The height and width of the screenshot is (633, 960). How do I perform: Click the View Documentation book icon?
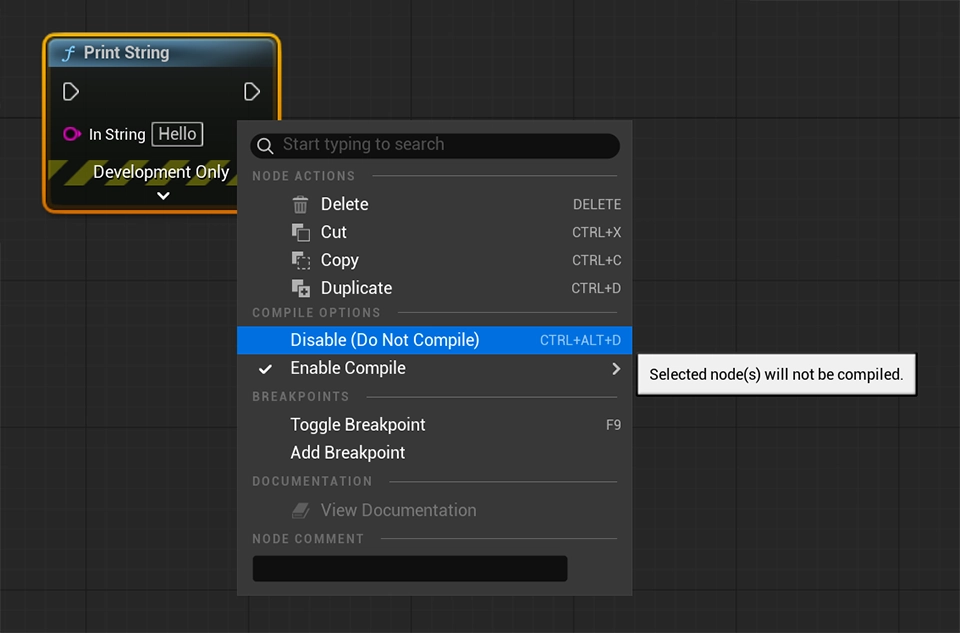(301, 510)
